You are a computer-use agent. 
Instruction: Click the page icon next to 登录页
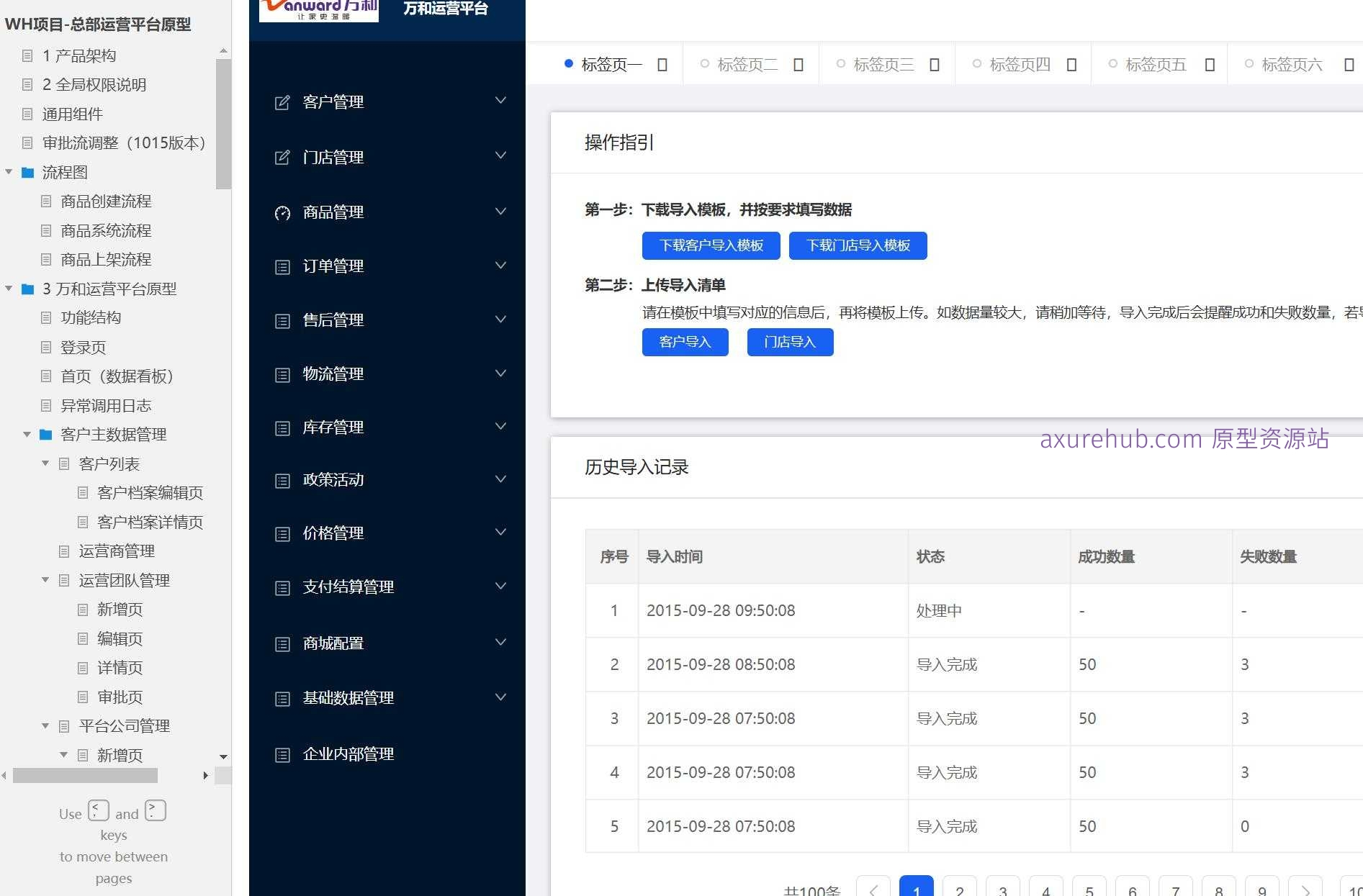tap(46, 347)
